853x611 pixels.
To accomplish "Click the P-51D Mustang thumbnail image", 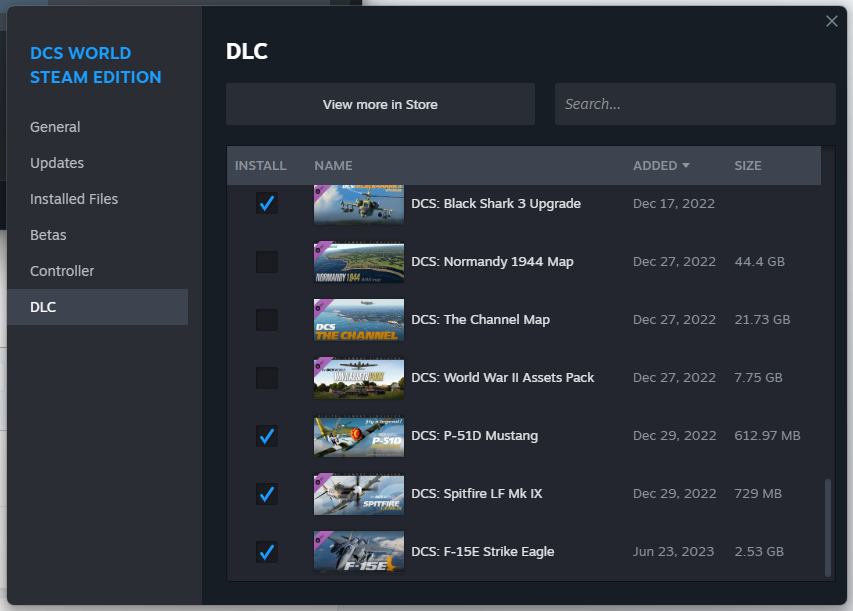I will (x=359, y=436).
